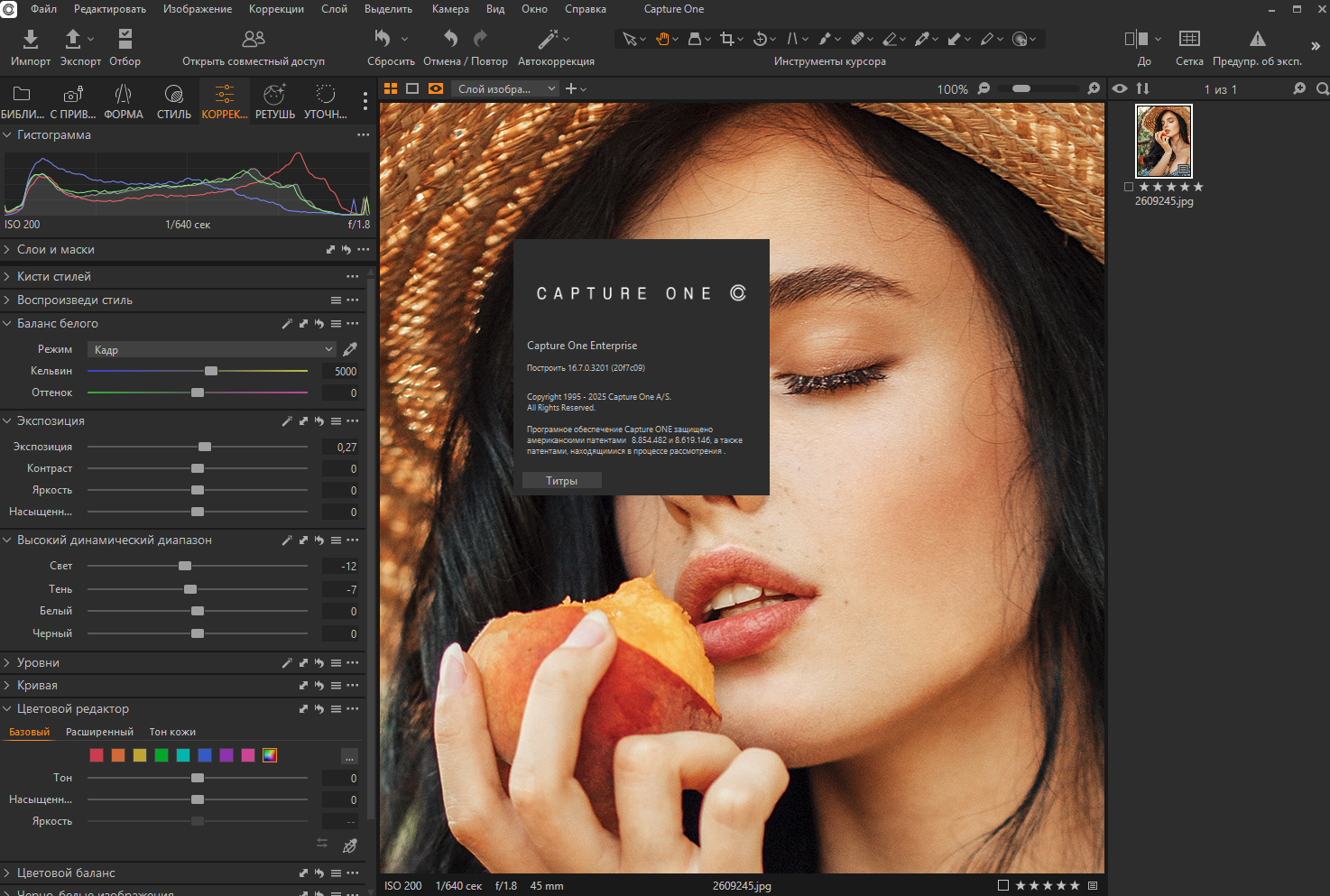Switch to the 'Тон кожи' tab
This screenshot has width=1330, height=896.
pos(172,732)
